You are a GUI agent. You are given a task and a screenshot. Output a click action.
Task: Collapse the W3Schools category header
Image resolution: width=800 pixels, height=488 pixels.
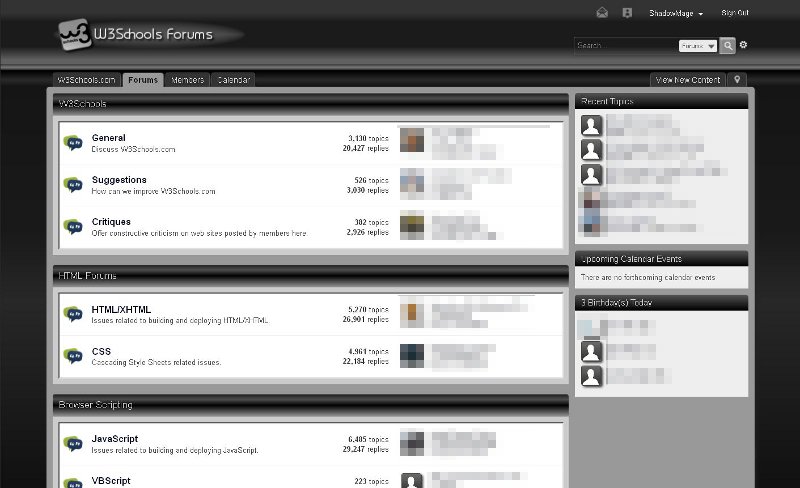point(311,104)
